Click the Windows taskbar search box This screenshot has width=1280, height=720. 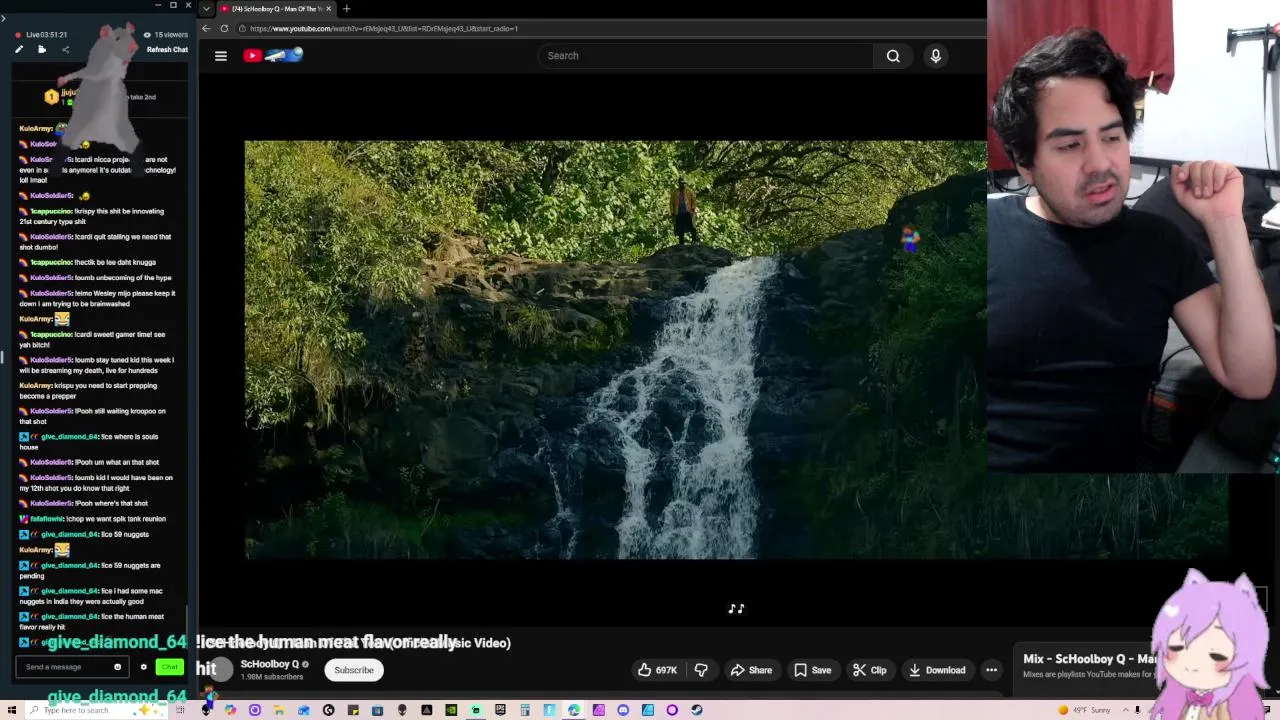point(95,710)
